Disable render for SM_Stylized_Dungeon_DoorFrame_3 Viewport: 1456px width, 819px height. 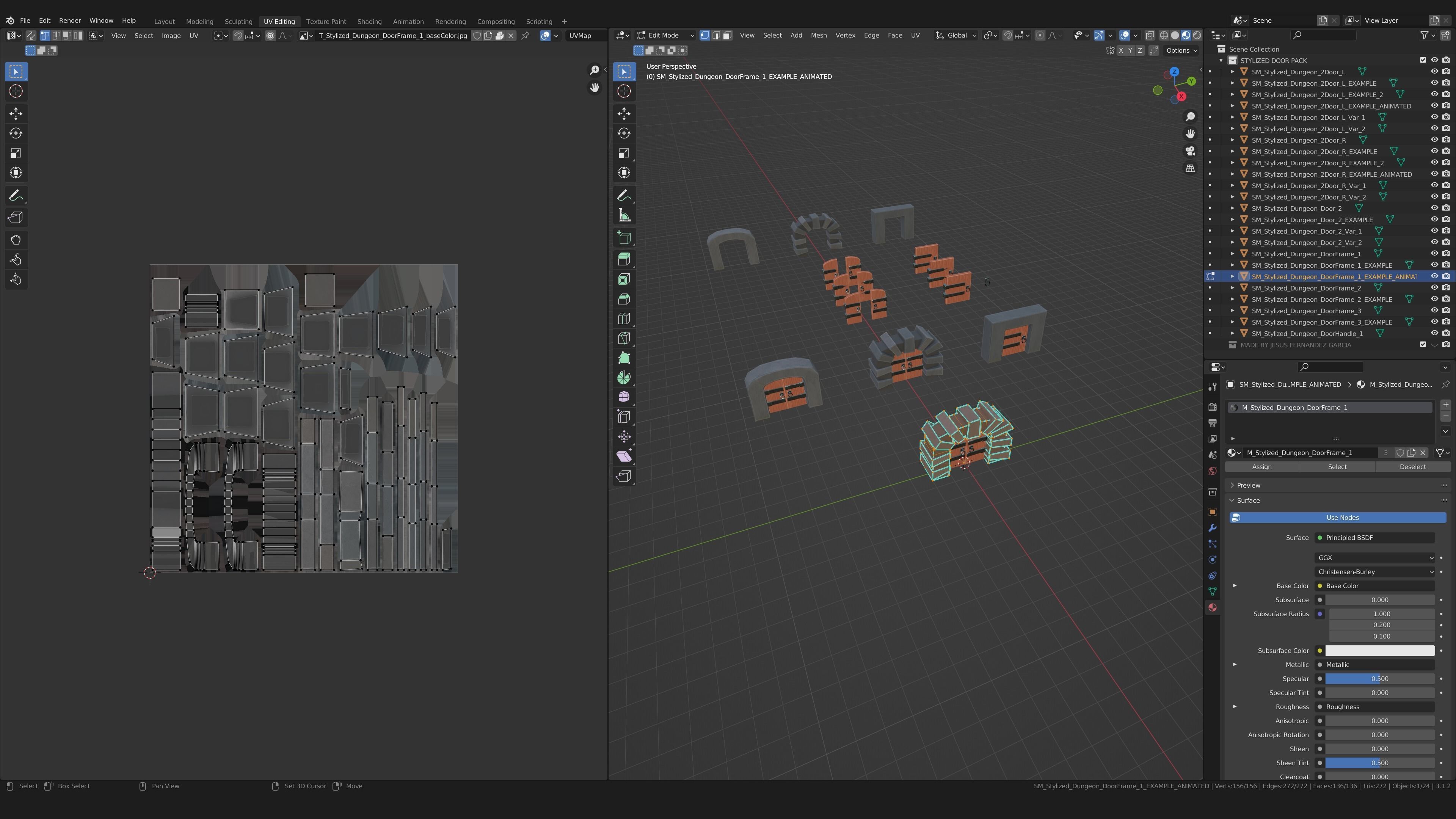point(1446,310)
